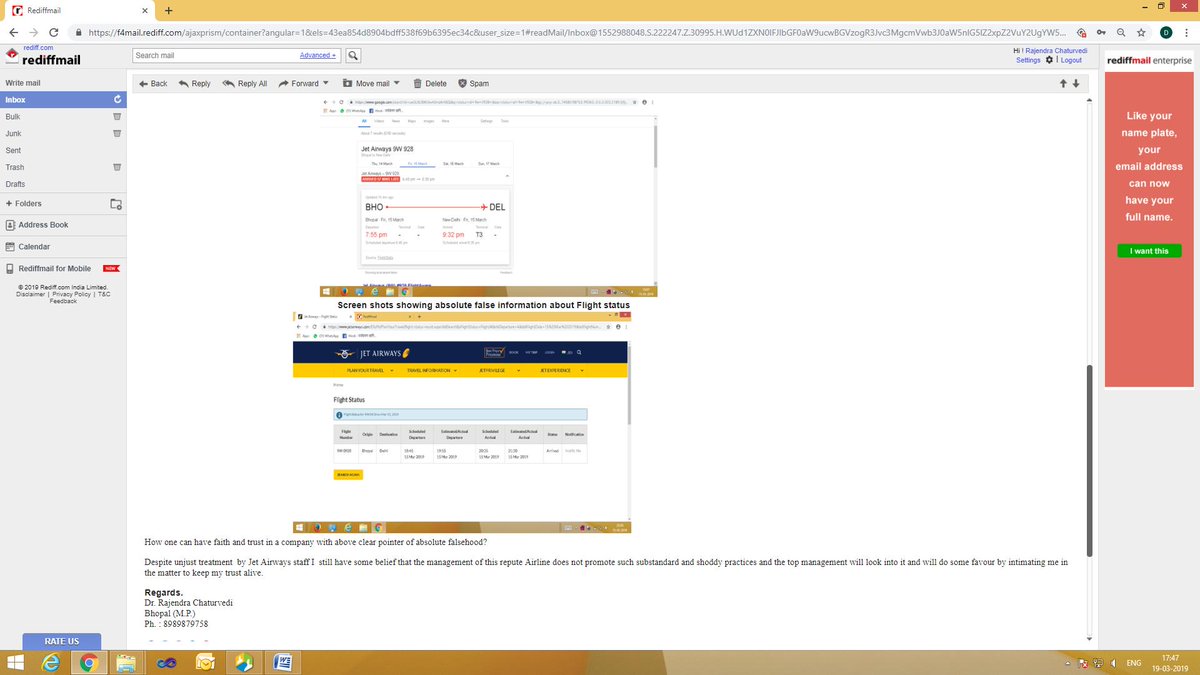Image resolution: width=1200 pixels, height=675 pixels.
Task: Reply to this email
Action: (x=194, y=83)
